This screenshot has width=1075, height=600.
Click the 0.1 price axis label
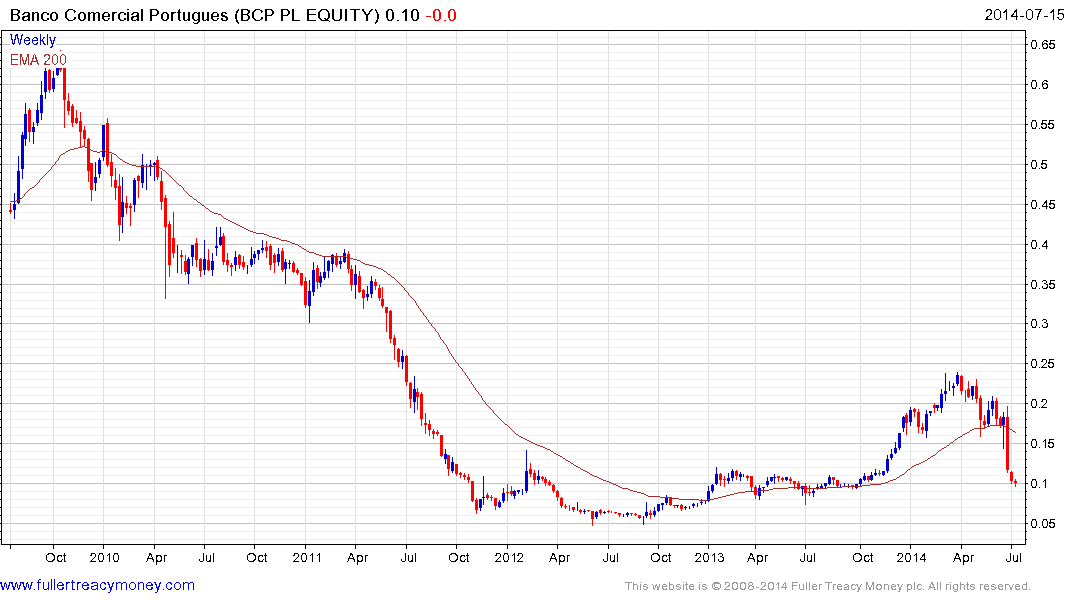[x=1039, y=483]
